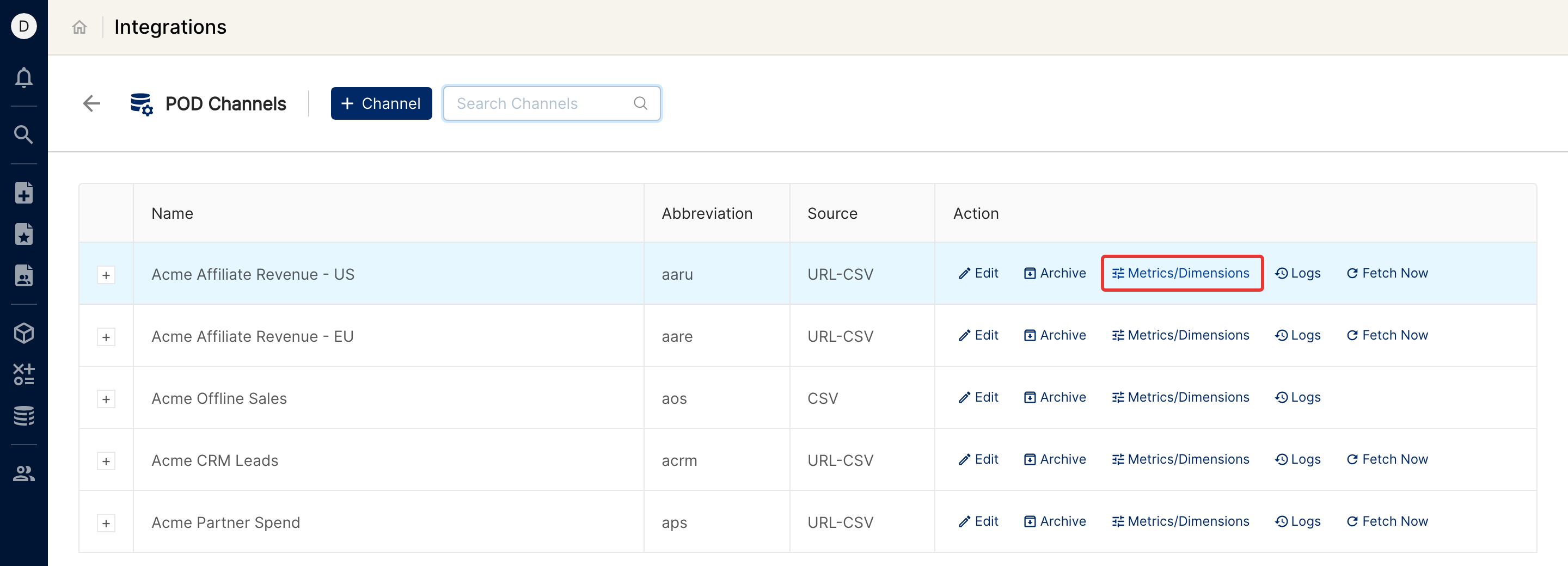Image resolution: width=1568 pixels, height=566 pixels.
Task: Open the starred document sidebar icon
Action: [x=24, y=235]
